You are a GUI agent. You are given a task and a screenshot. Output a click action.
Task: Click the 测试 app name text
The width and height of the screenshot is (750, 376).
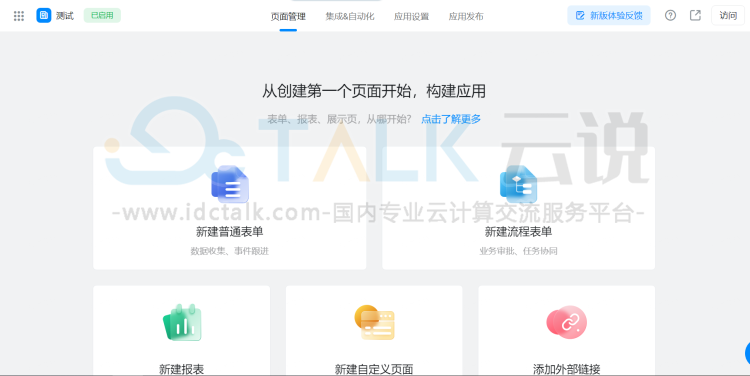coord(65,16)
